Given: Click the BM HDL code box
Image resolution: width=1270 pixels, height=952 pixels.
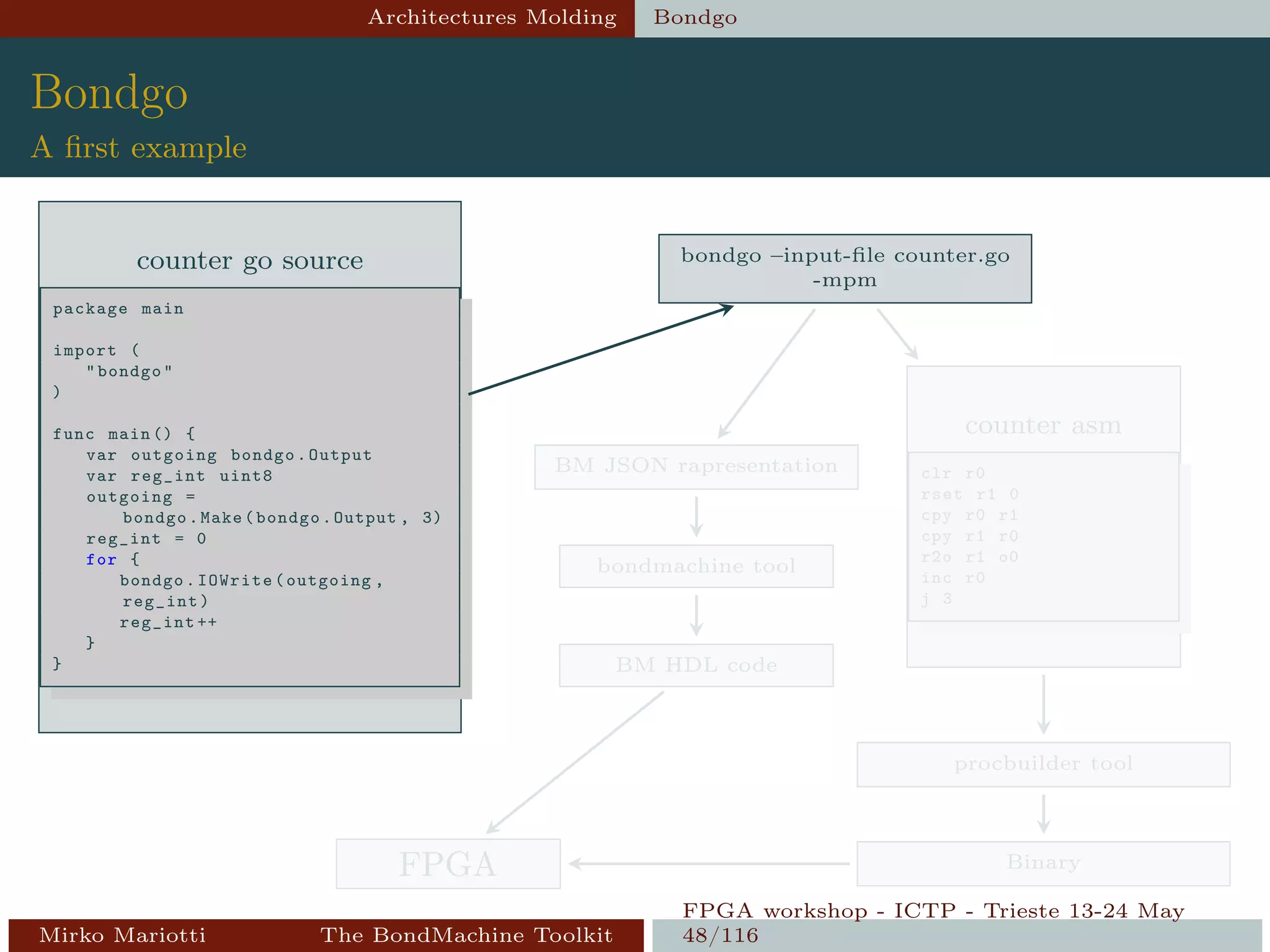Looking at the screenshot, I should [696, 665].
